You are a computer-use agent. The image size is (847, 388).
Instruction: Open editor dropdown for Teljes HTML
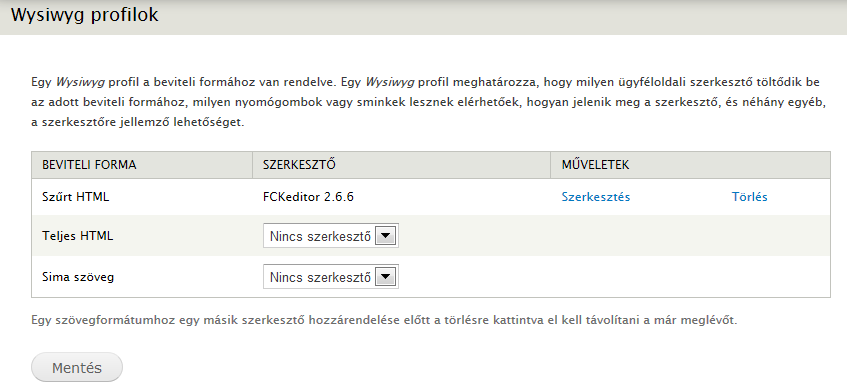click(331, 236)
